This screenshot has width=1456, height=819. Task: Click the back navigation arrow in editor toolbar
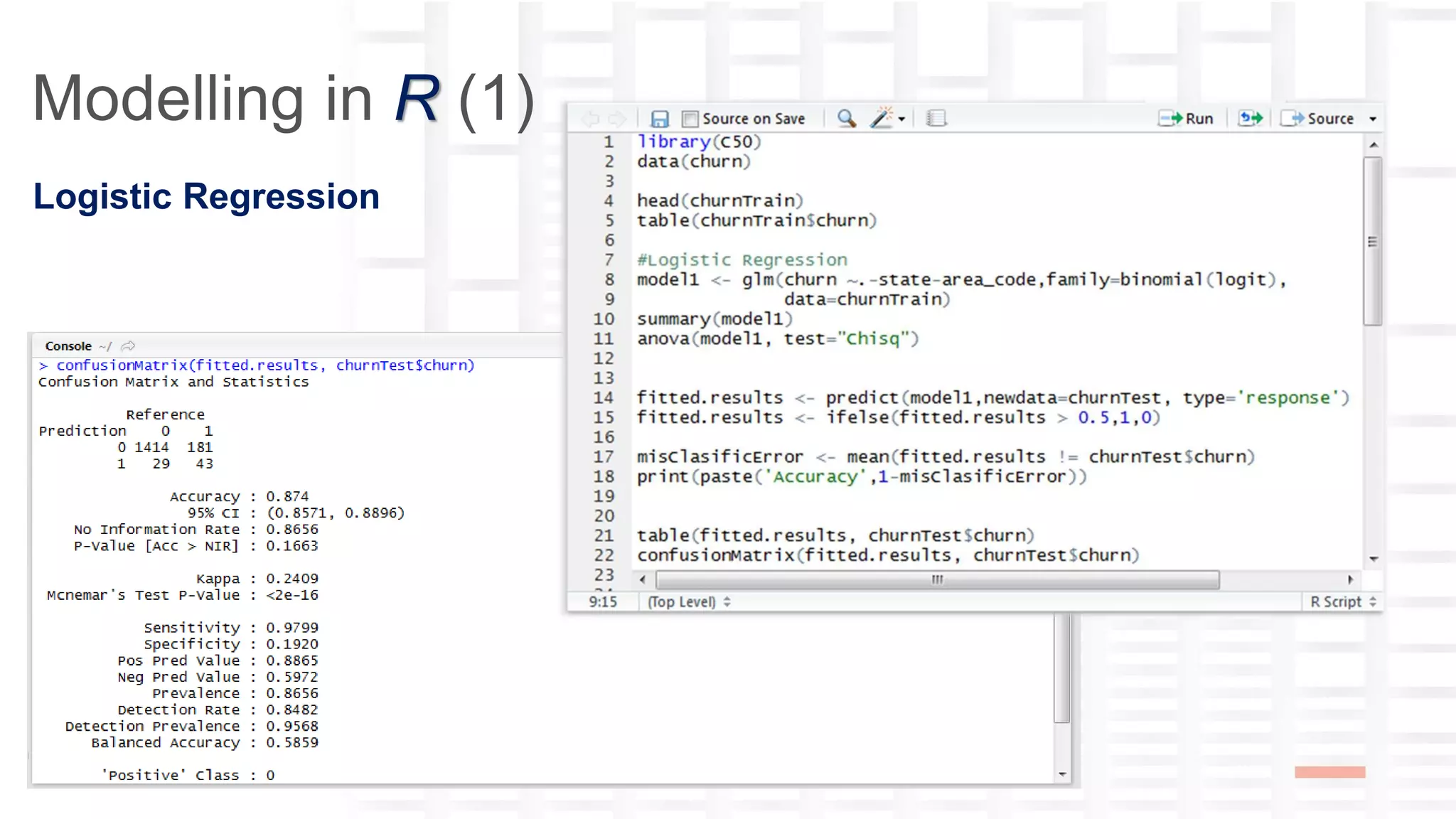(590, 119)
